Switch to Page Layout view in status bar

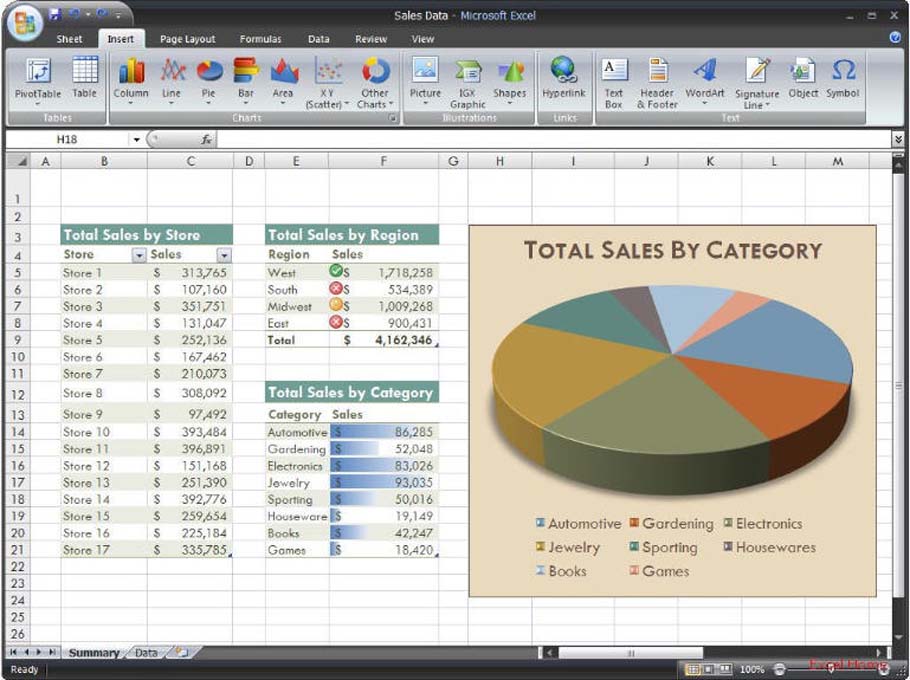(709, 668)
